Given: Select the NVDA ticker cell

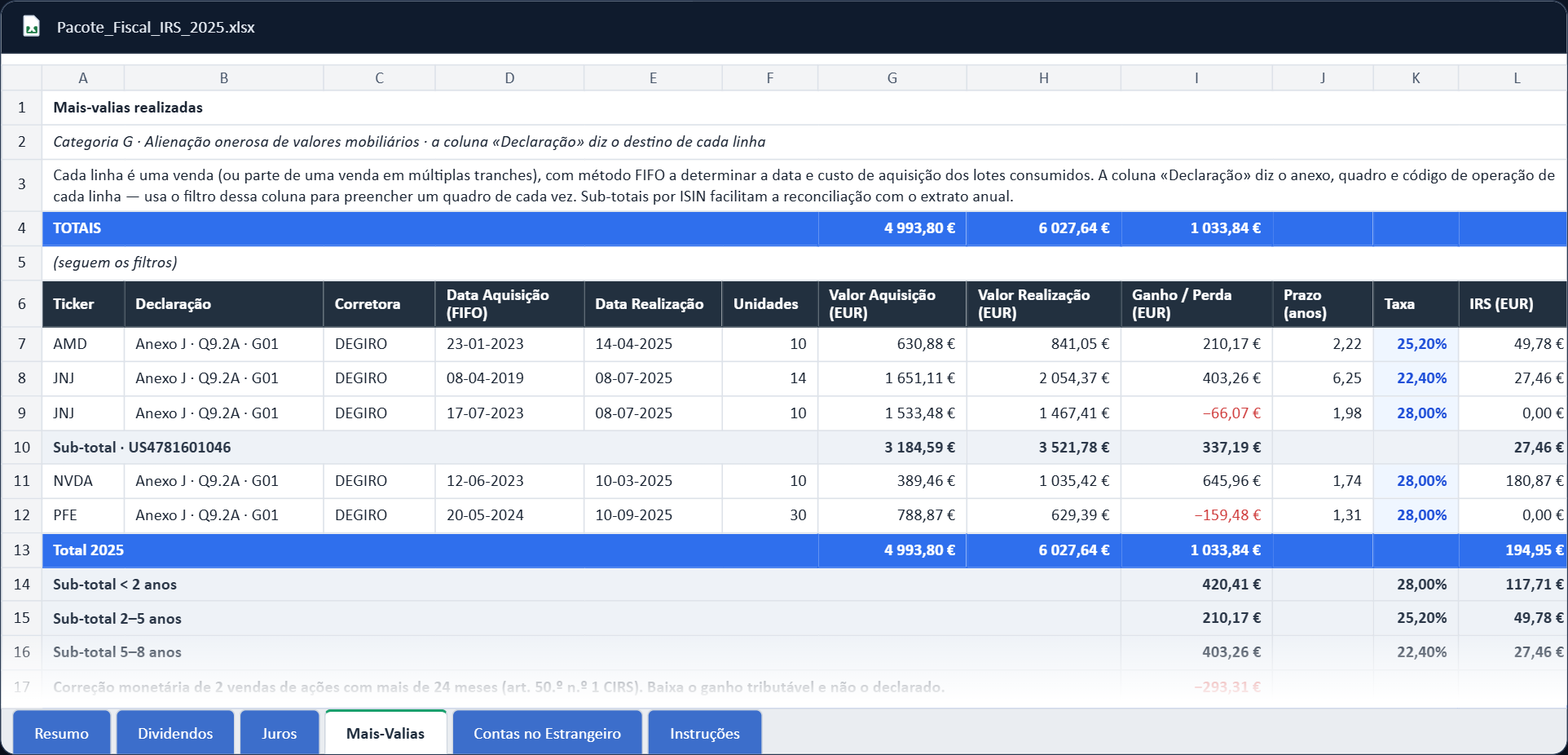Looking at the screenshot, I should pyautogui.click(x=83, y=481).
